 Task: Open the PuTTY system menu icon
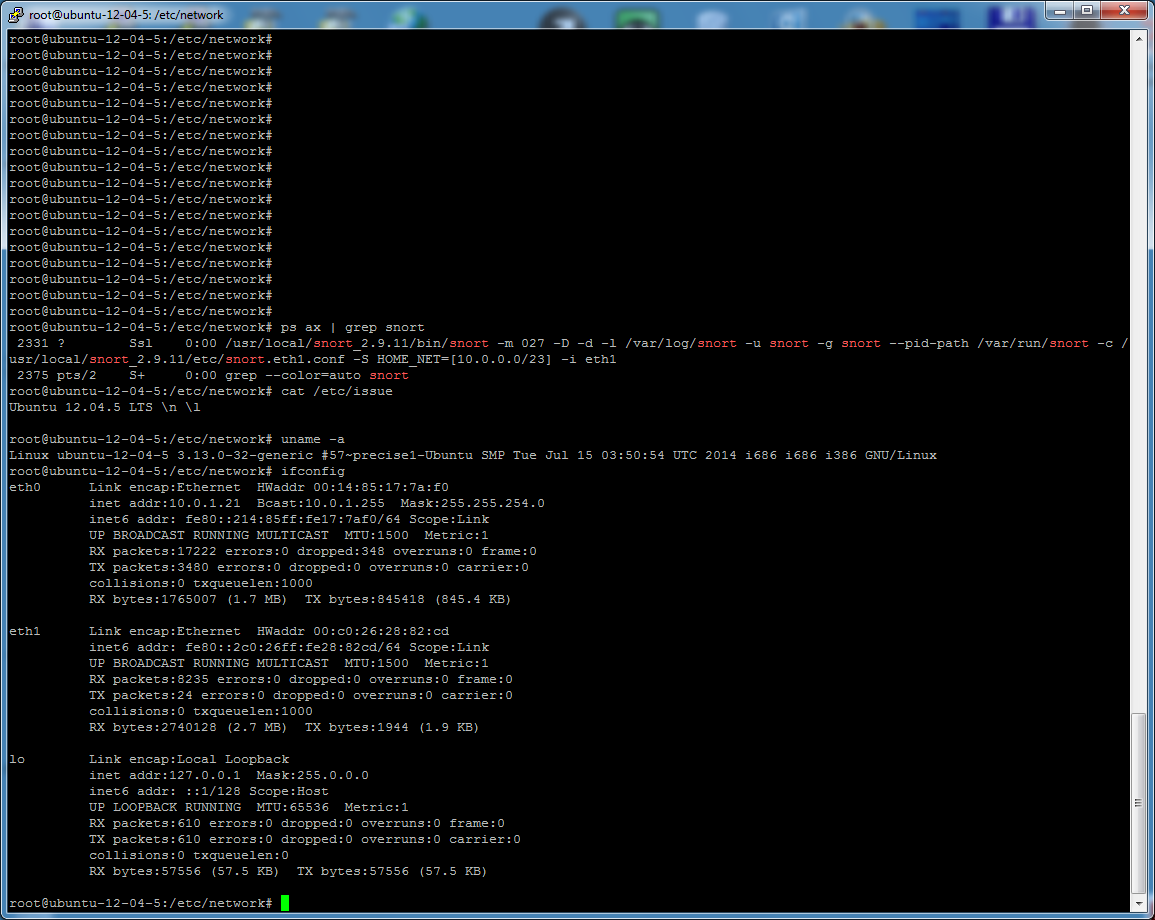click(x=16, y=14)
